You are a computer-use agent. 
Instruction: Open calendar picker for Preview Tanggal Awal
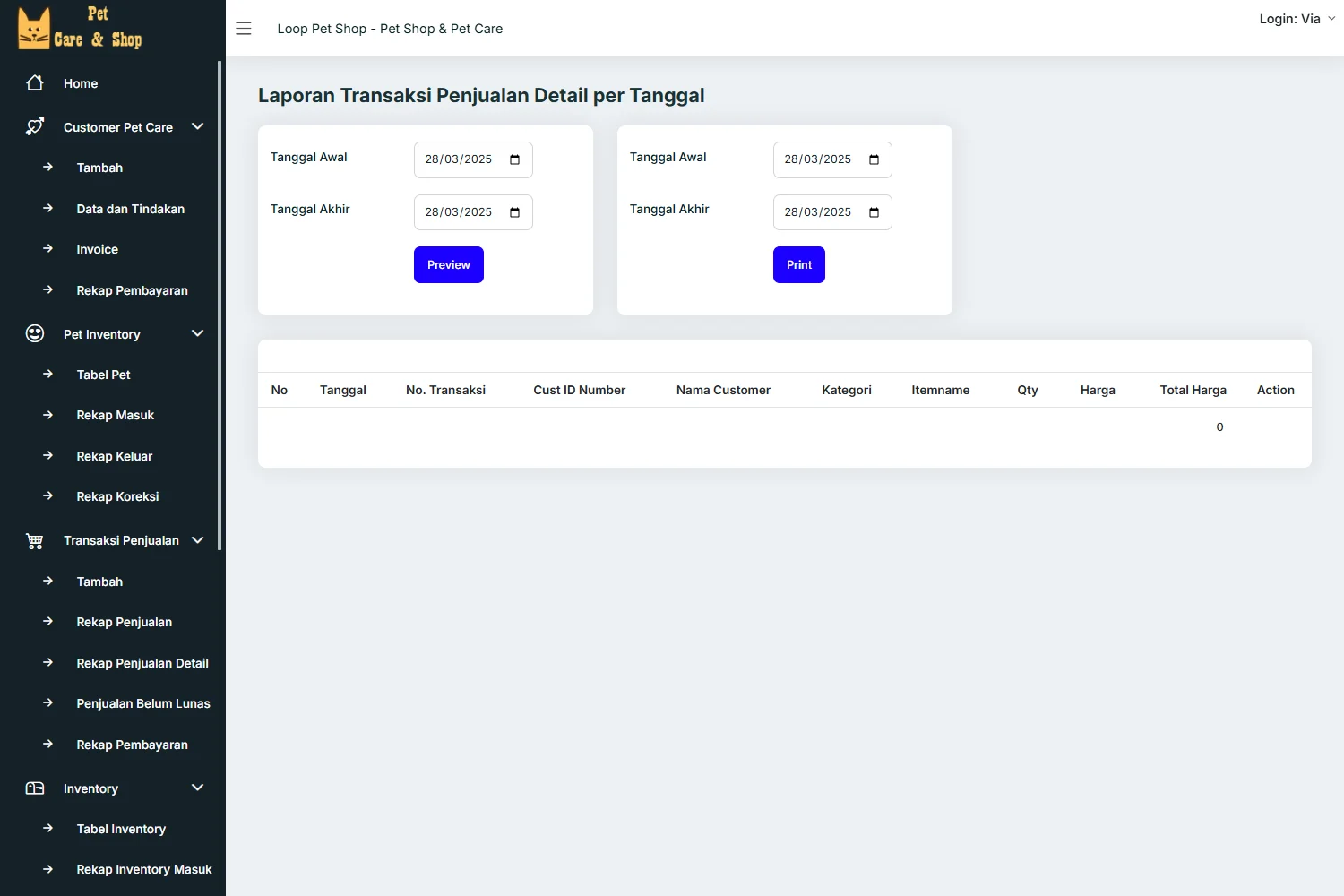(x=514, y=159)
